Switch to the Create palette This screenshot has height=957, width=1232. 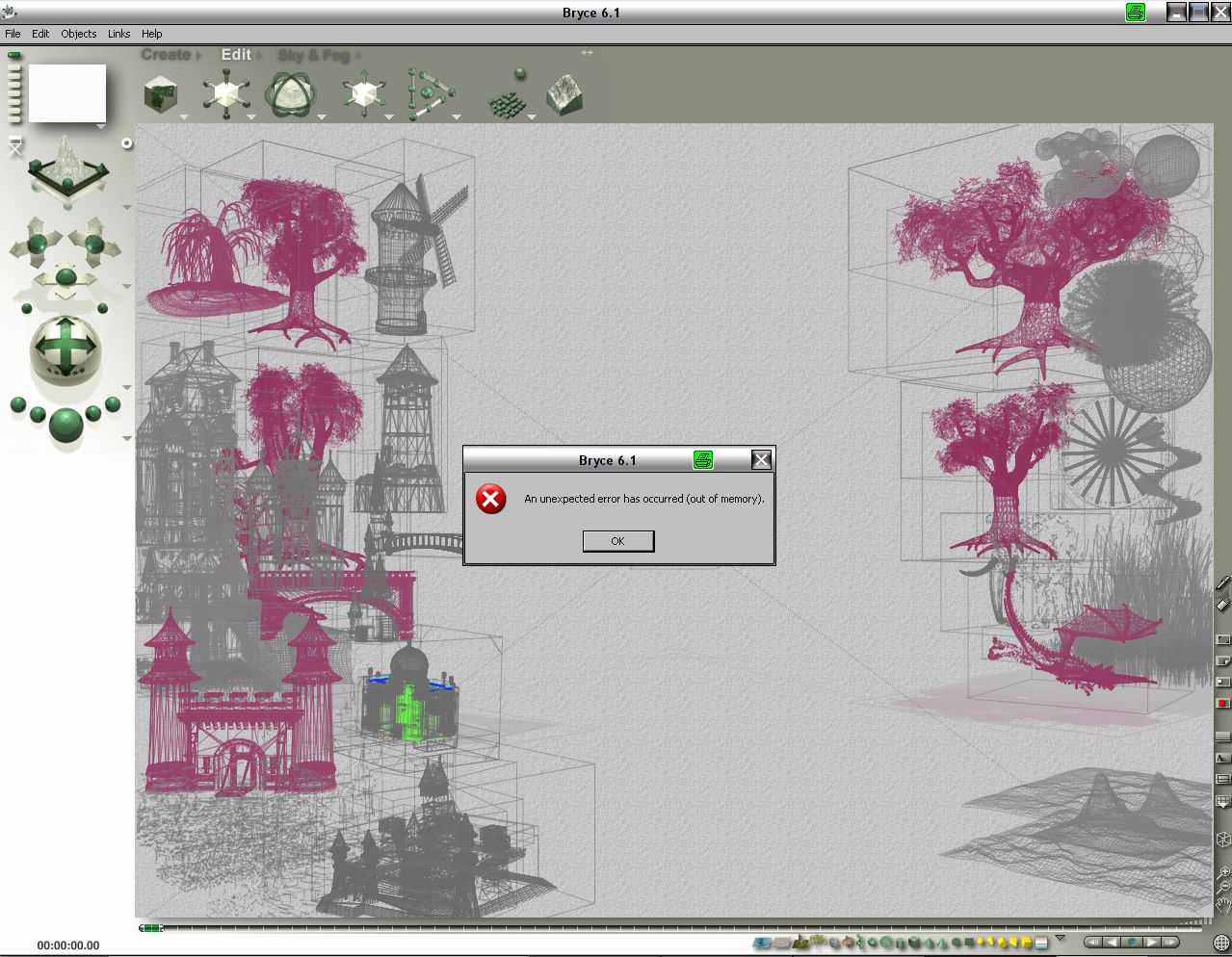point(166,55)
